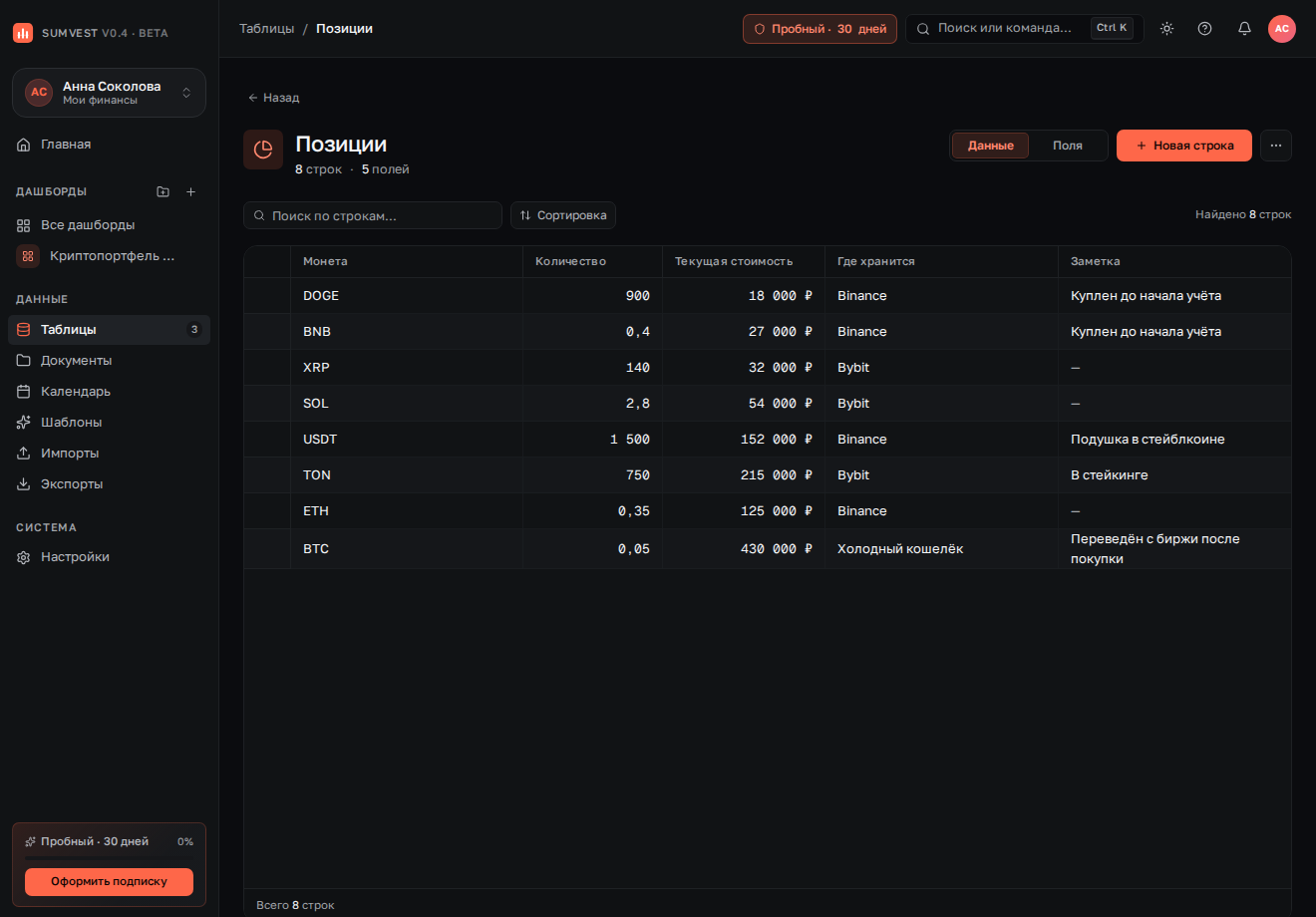Open Пробный 30 дней trial badge
This screenshot has width=1316, height=917.
820,29
